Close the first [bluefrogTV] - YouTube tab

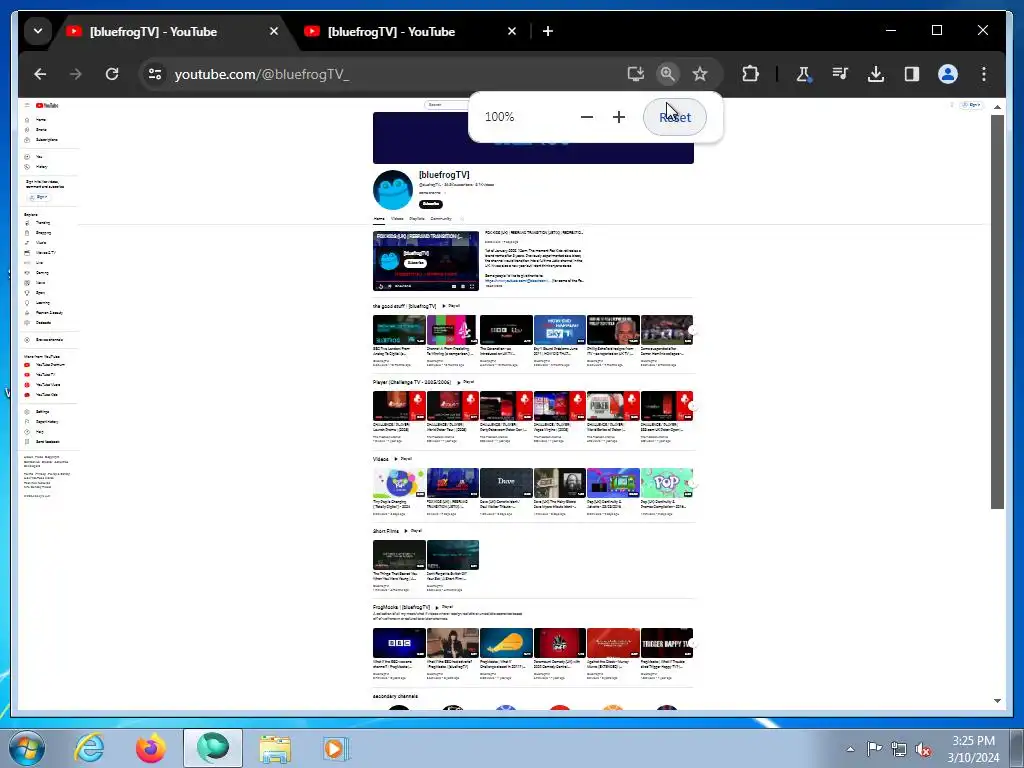(x=274, y=31)
